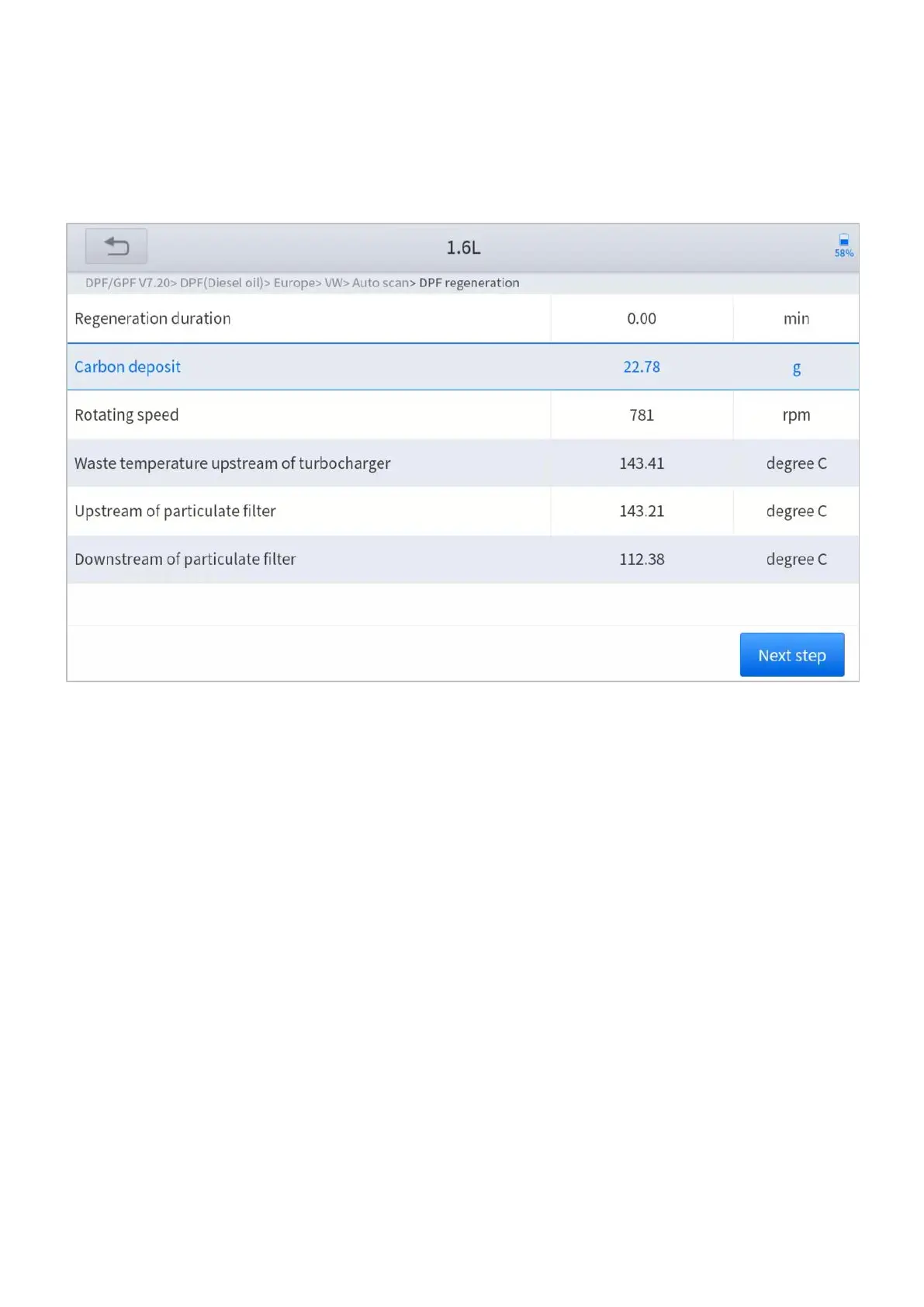Click the downstream temperature value 112.38
Screen dimensions: 924x1307
tap(642, 559)
